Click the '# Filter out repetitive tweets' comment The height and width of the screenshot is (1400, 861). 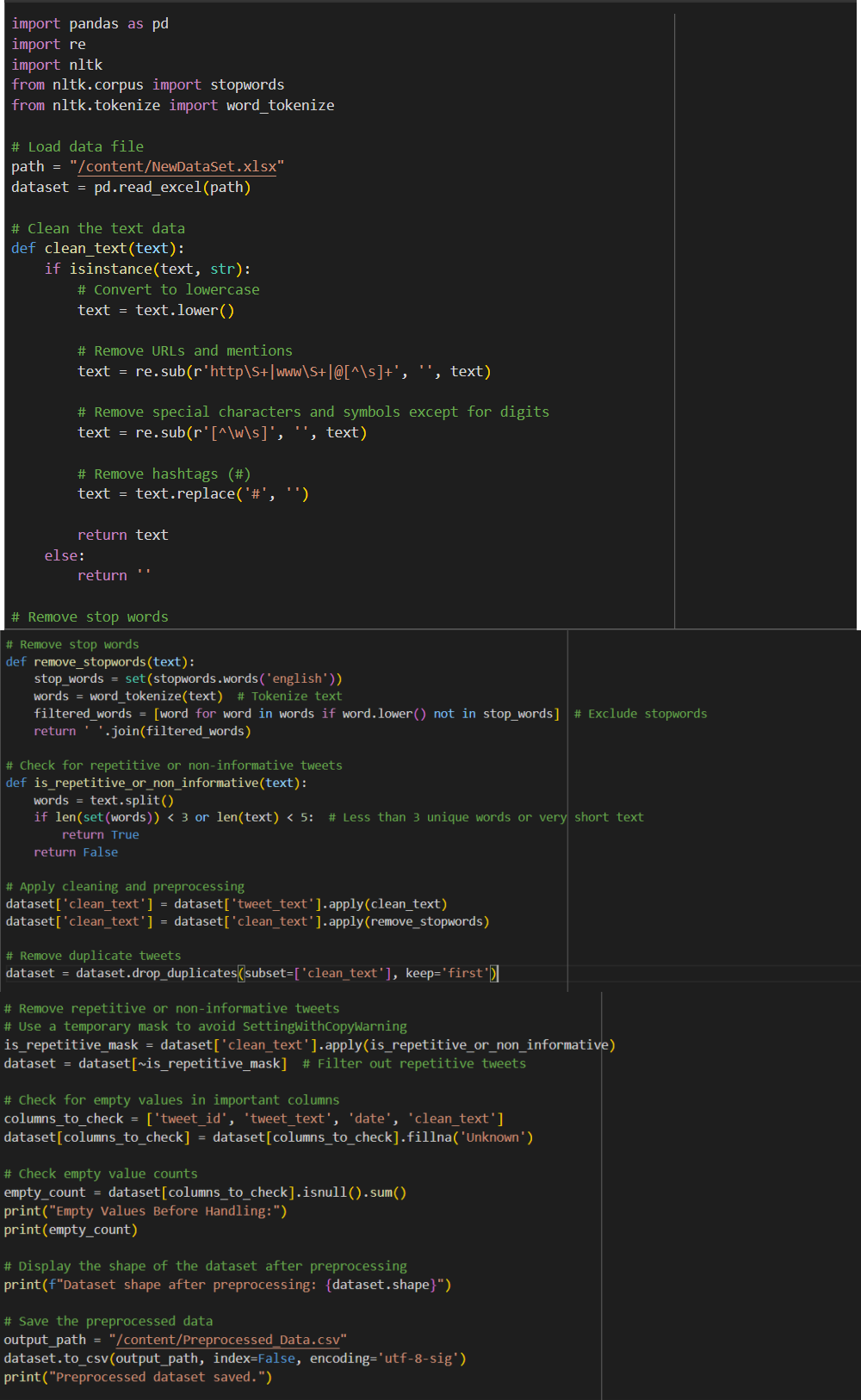[414, 1064]
